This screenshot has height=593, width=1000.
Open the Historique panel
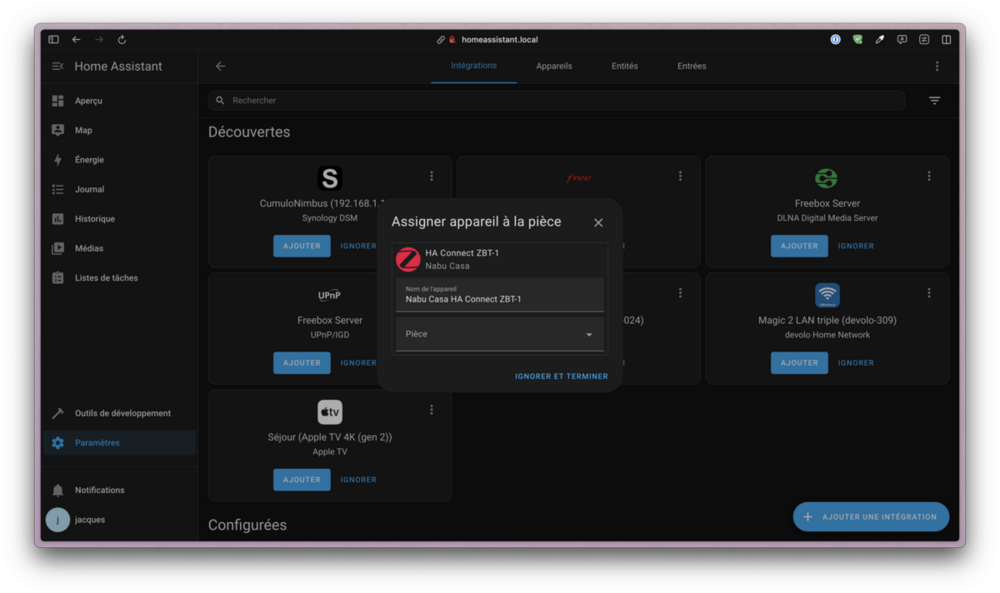(x=94, y=219)
